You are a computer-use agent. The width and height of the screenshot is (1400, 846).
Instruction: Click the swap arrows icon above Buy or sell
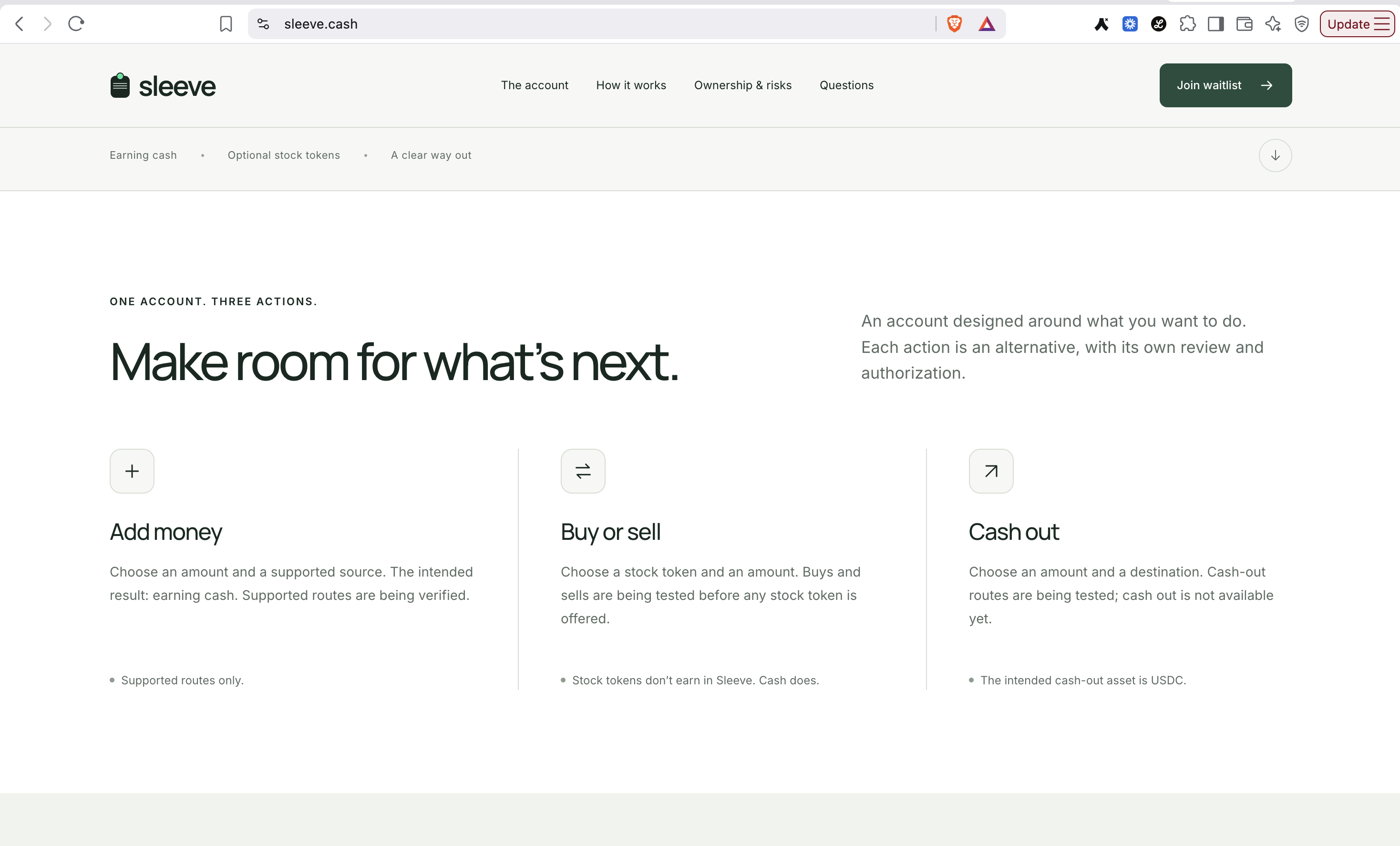(x=583, y=471)
